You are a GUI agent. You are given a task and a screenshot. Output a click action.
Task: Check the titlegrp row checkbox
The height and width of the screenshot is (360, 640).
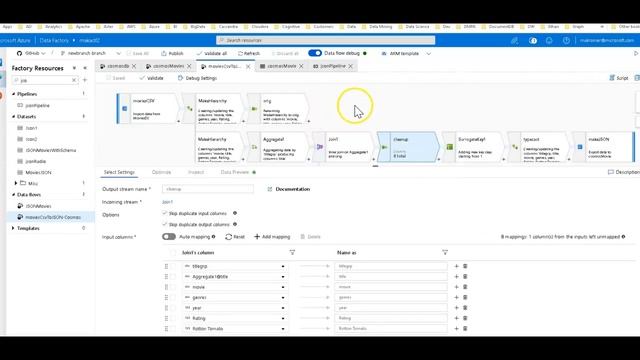pos(173,266)
